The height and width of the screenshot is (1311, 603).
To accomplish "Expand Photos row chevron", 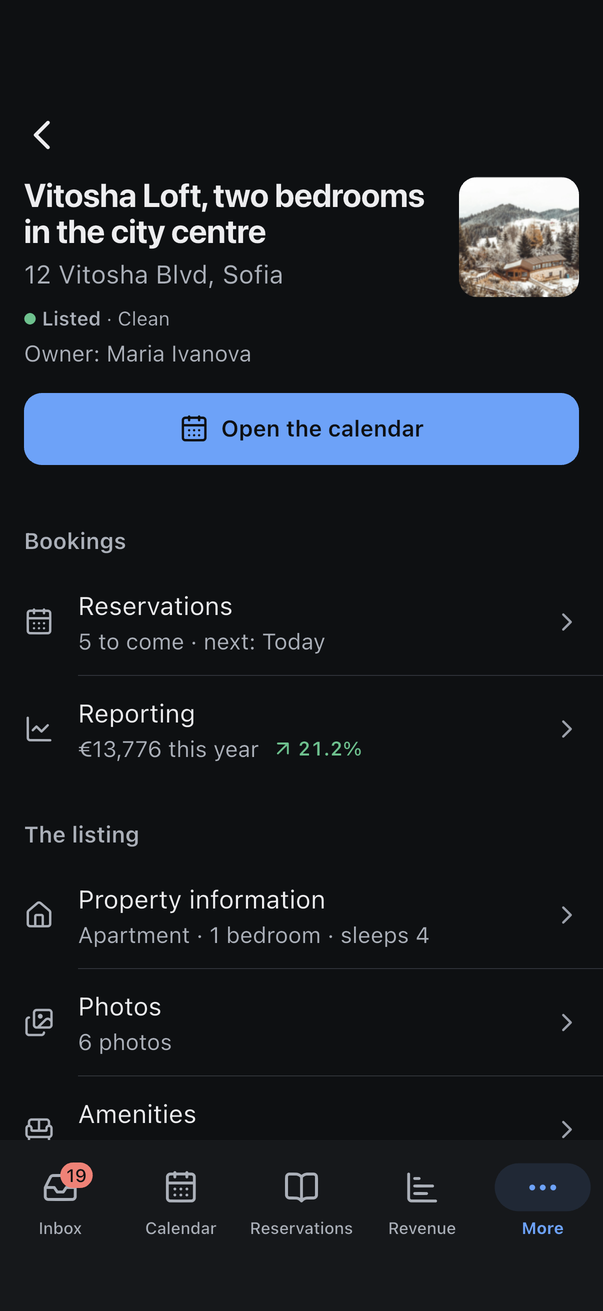I will [x=567, y=1022].
